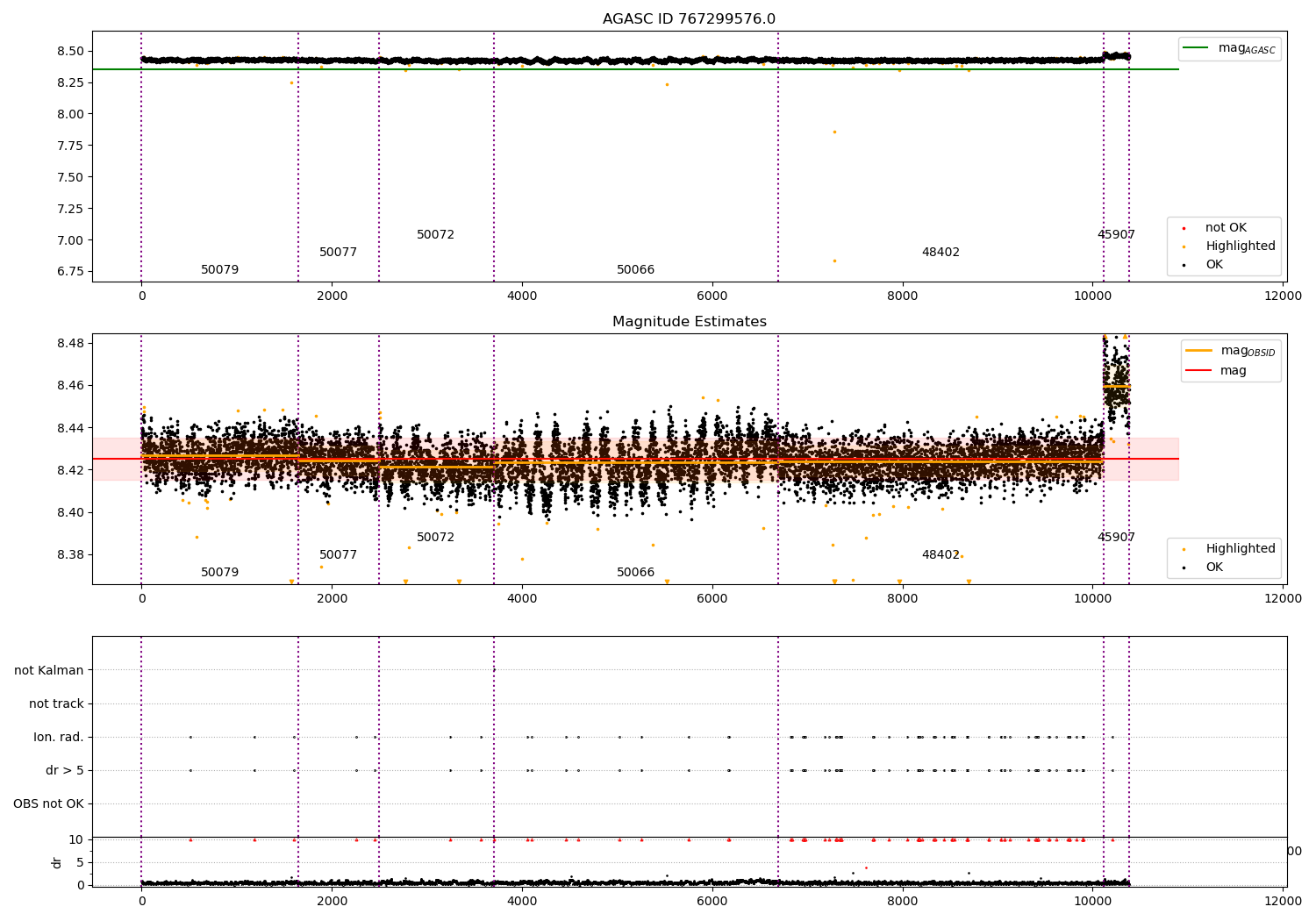Click obsid label 50066 in the top plot
Viewport: 1316px width, 921px height.
(635, 270)
